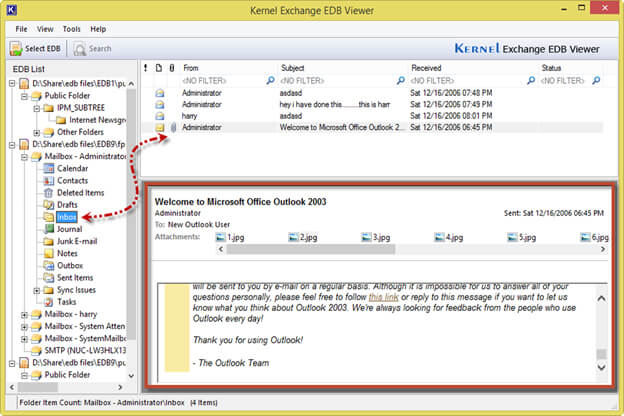
Task: Follow the "this link" hyperlink in the email
Action: point(383,297)
